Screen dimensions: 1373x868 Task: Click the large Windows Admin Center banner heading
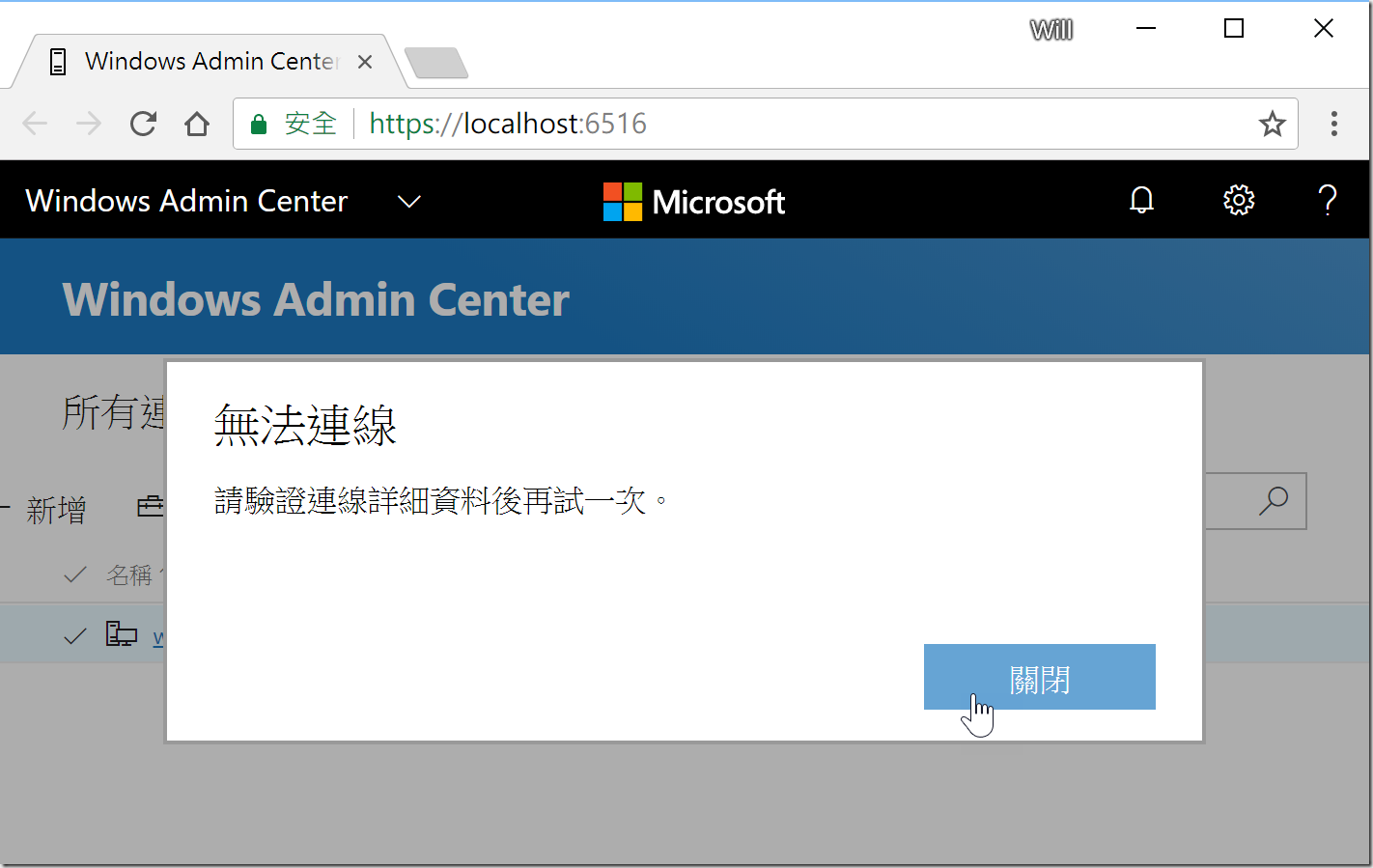point(316,299)
